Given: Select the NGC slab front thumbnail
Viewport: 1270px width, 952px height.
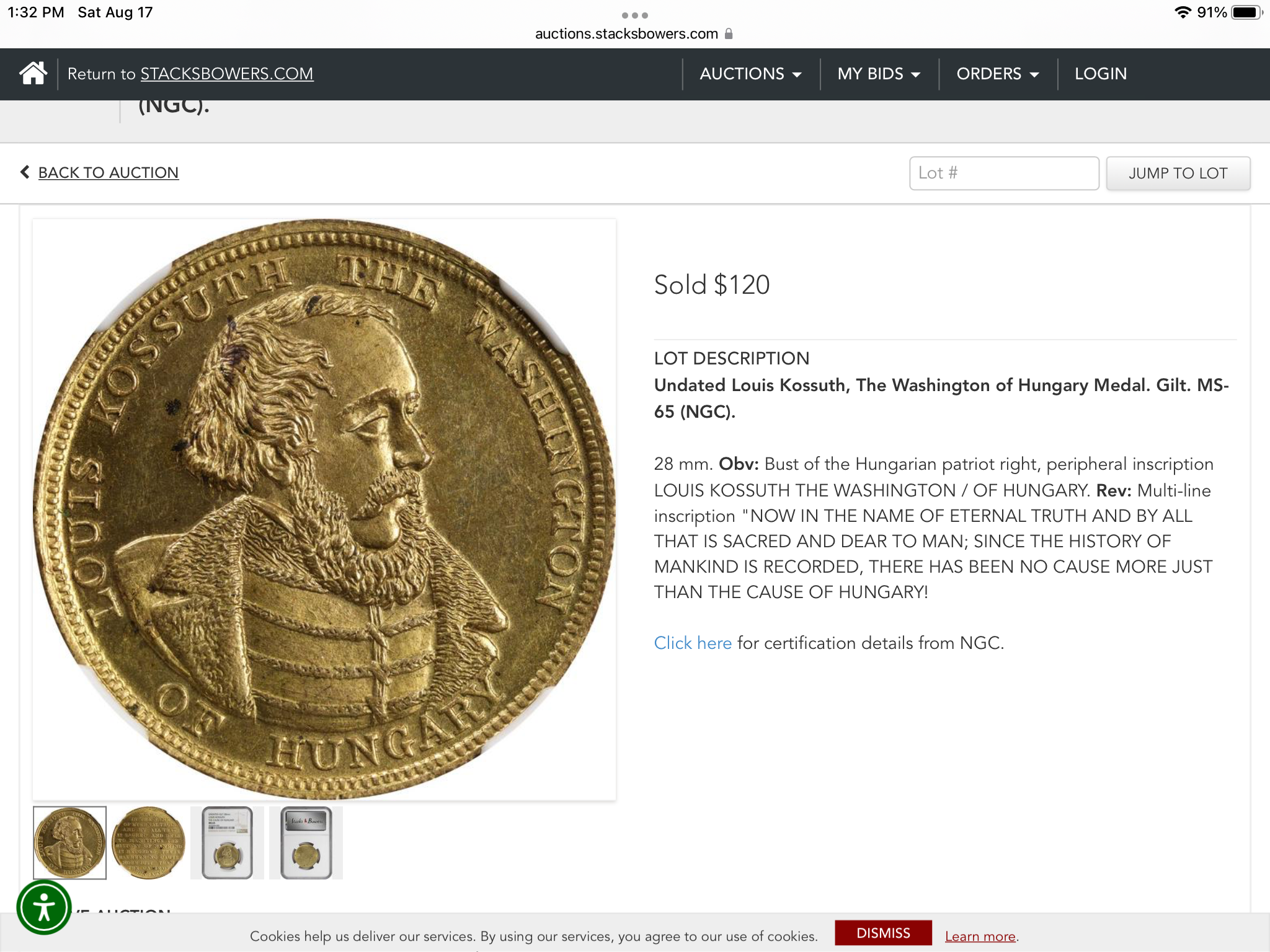Looking at the screenshot, I should (x=227, y=843).
